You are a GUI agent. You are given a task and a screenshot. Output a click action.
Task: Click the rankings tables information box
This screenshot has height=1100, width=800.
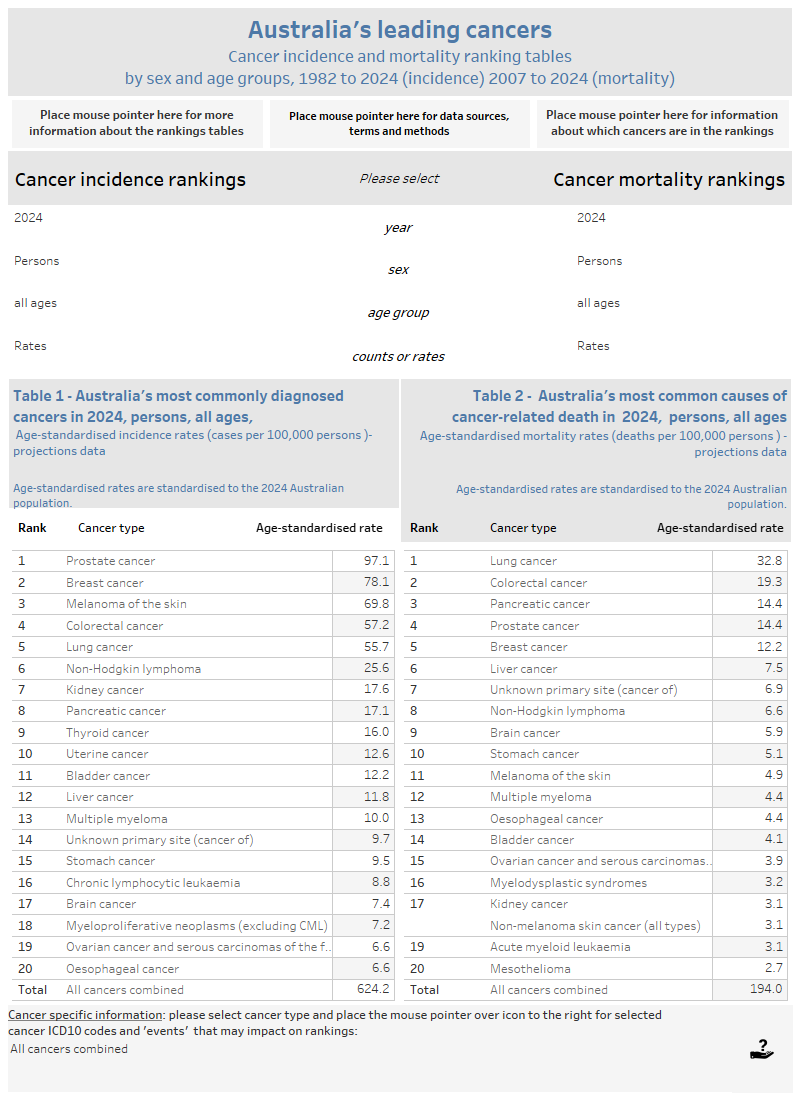(x=136, y=123)
